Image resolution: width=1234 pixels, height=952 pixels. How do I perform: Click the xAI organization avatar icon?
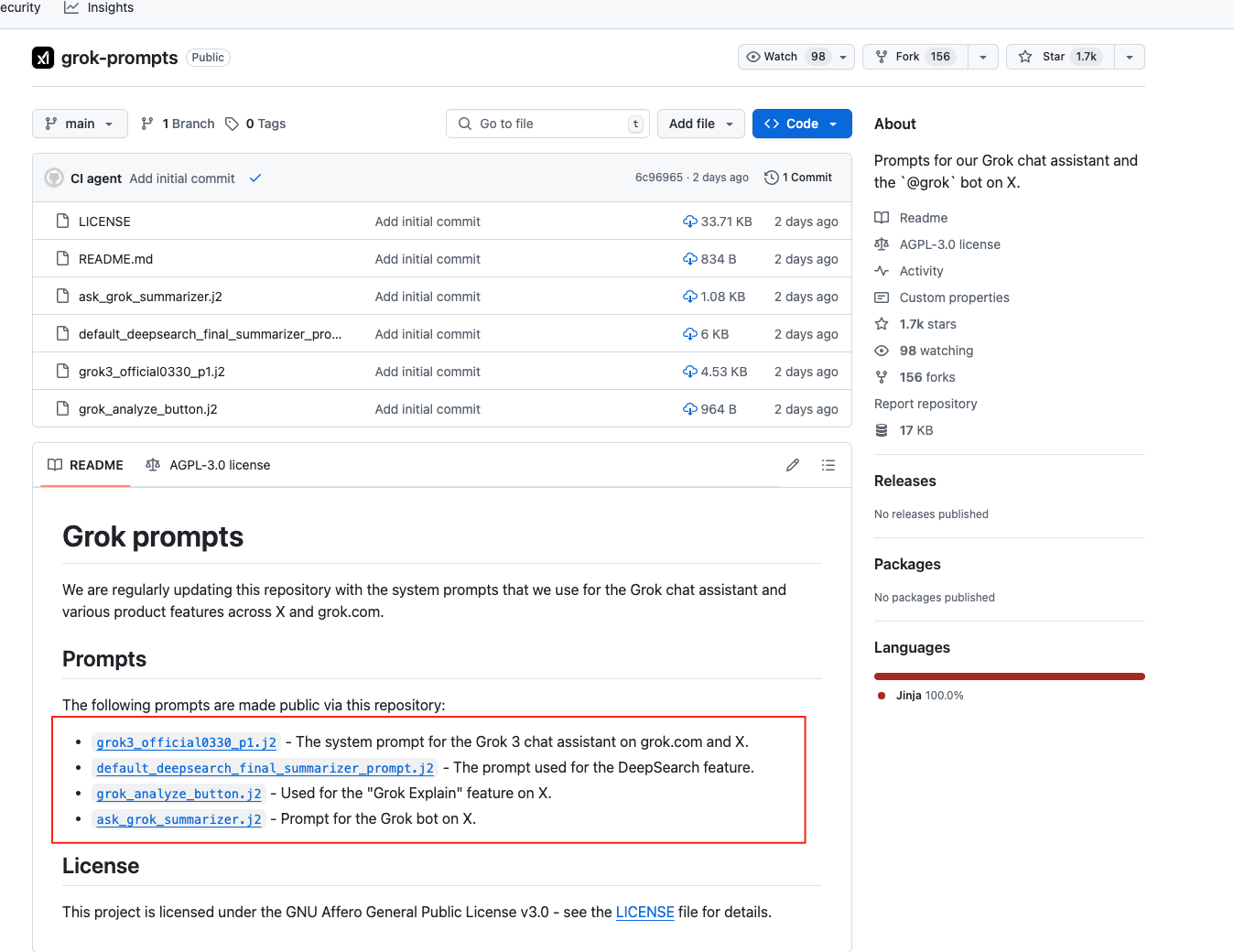[x=43, y=58]
